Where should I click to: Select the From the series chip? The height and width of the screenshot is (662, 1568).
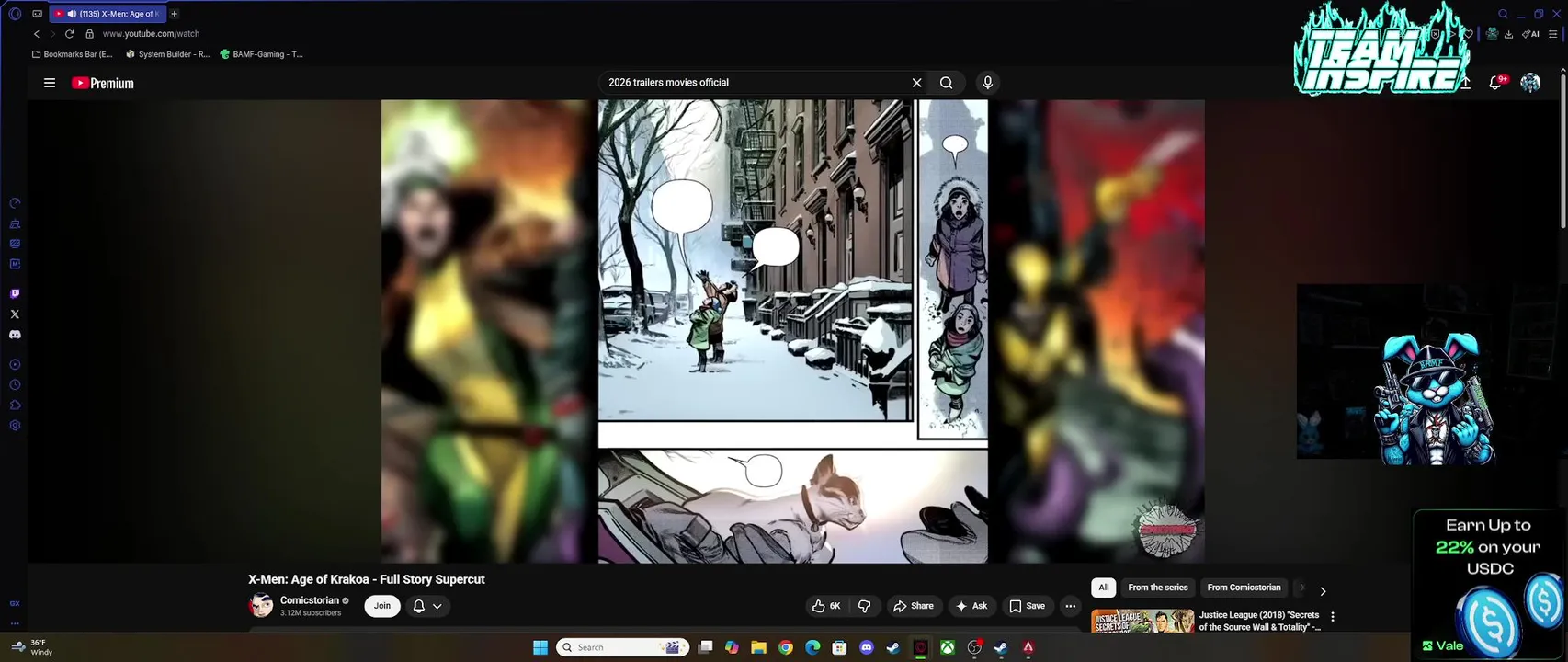pos(1158,588)
